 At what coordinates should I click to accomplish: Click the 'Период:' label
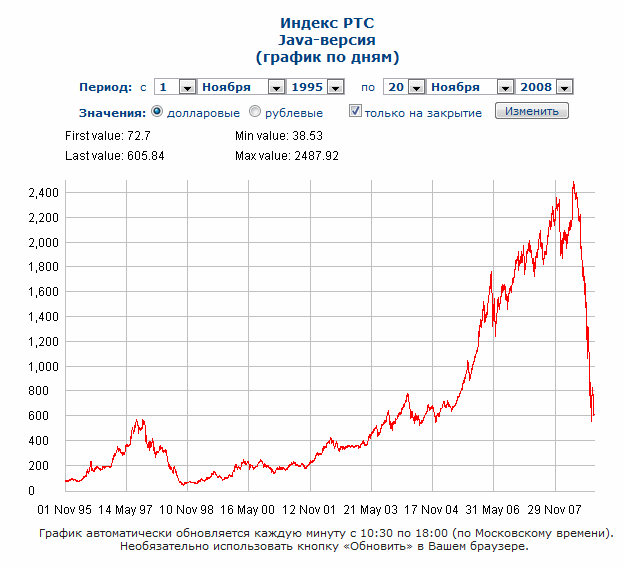tap(105, 87)
